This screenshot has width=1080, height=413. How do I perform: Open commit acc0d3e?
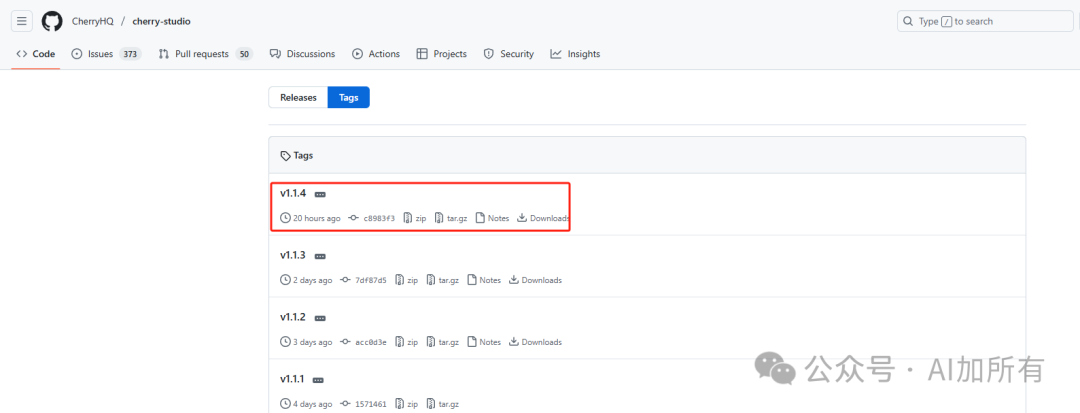364,342
